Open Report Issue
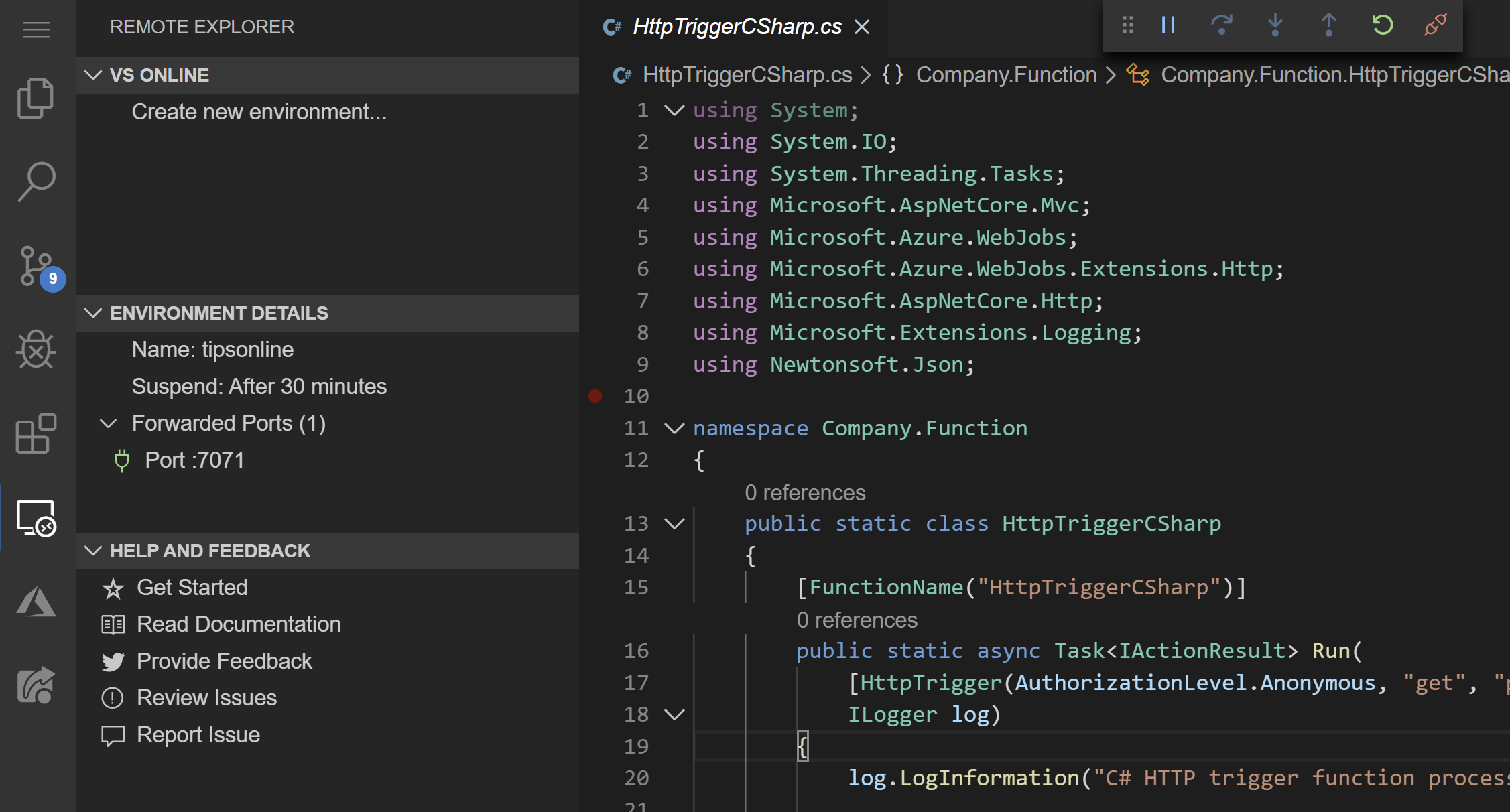Viewport: 1510px width, 812px height. (x=198, y=735)
